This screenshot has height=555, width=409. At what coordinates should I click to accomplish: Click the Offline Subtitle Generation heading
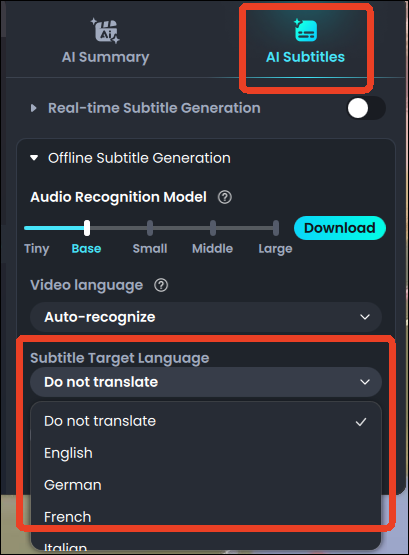pyautogui.click(x=139, y=158)
